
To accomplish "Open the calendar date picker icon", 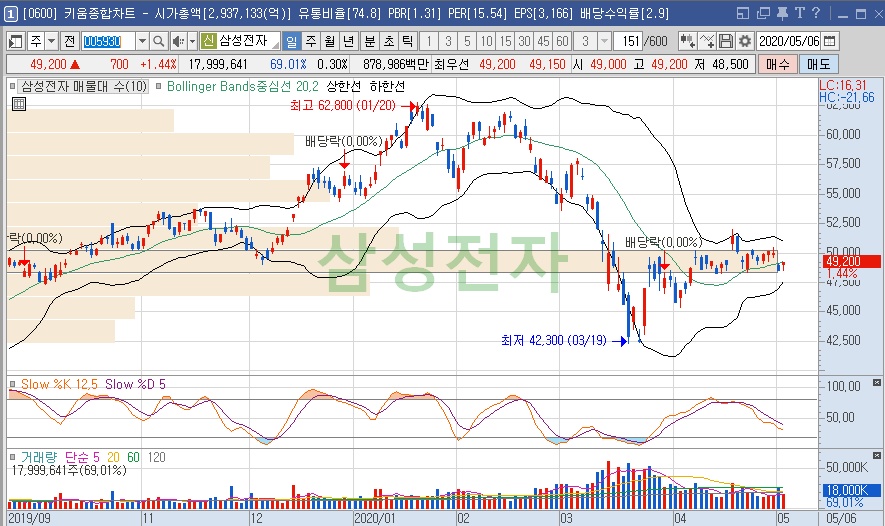I will (x=830, y=41).
